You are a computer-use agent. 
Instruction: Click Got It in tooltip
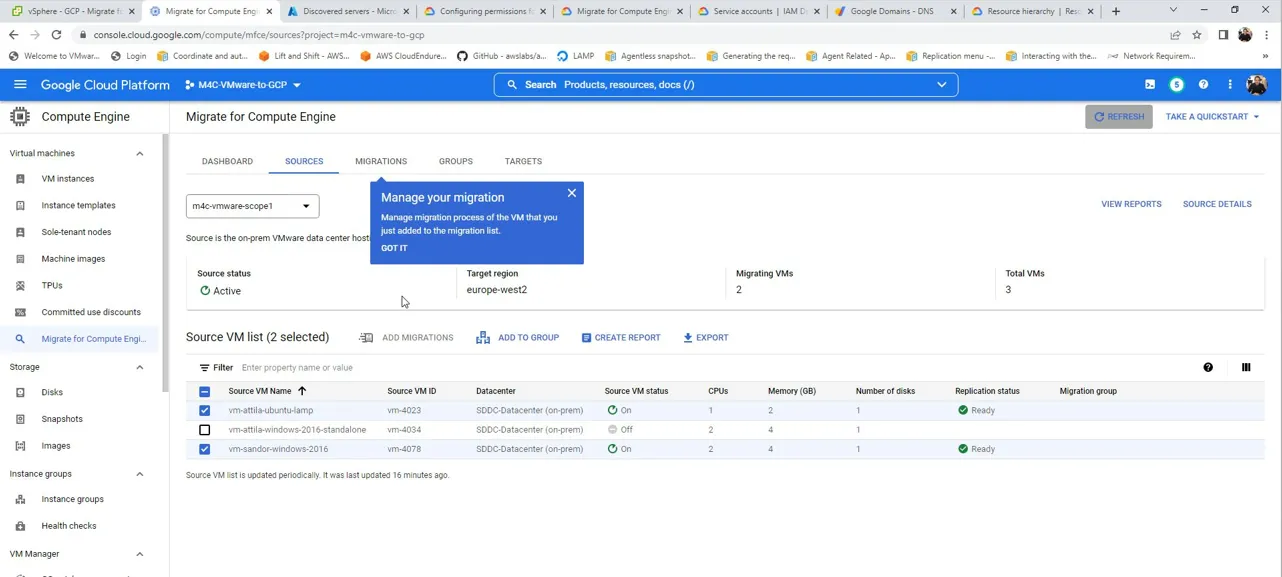[x=394, y=248]
